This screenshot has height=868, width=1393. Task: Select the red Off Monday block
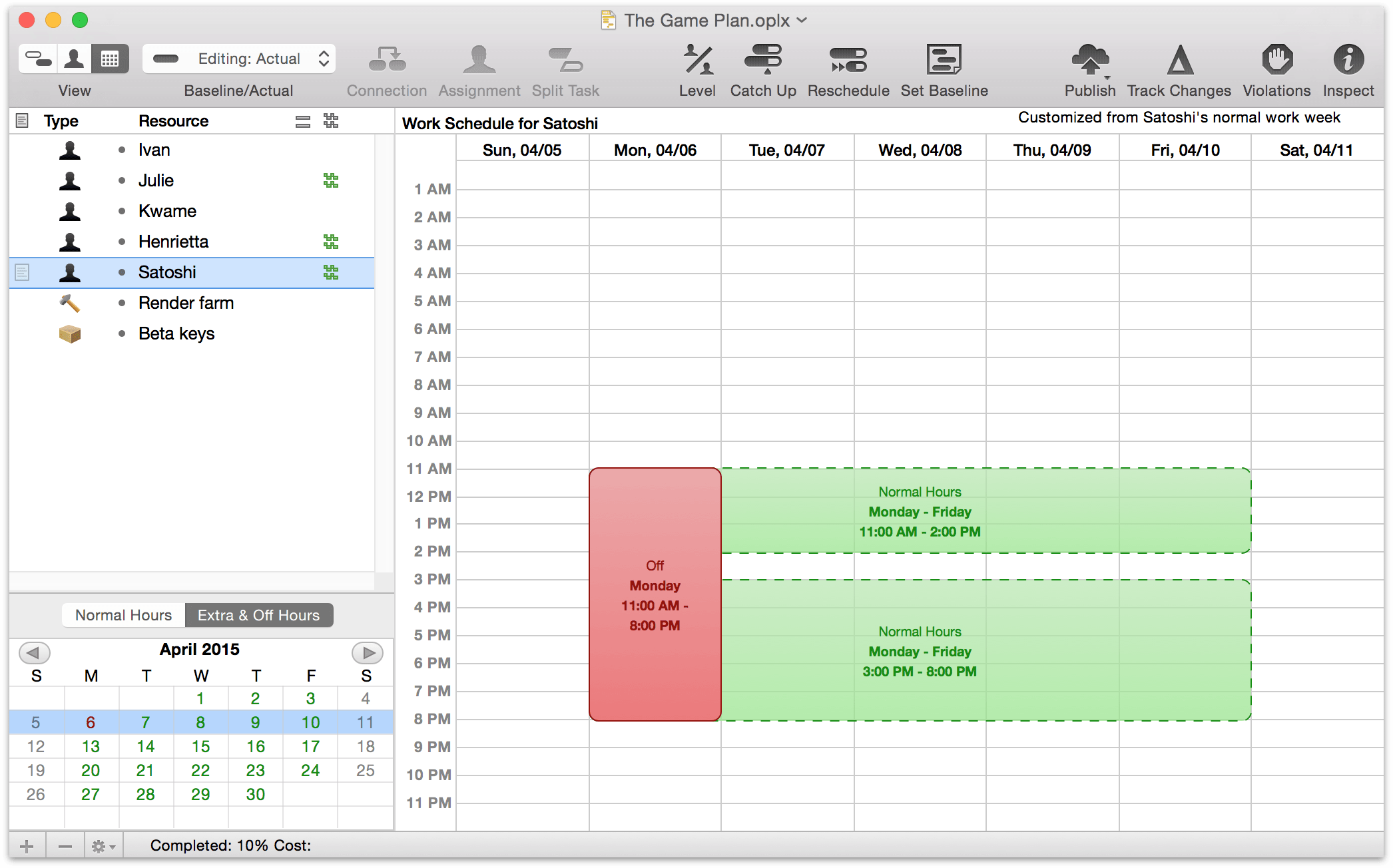click(x=655, y=594)
